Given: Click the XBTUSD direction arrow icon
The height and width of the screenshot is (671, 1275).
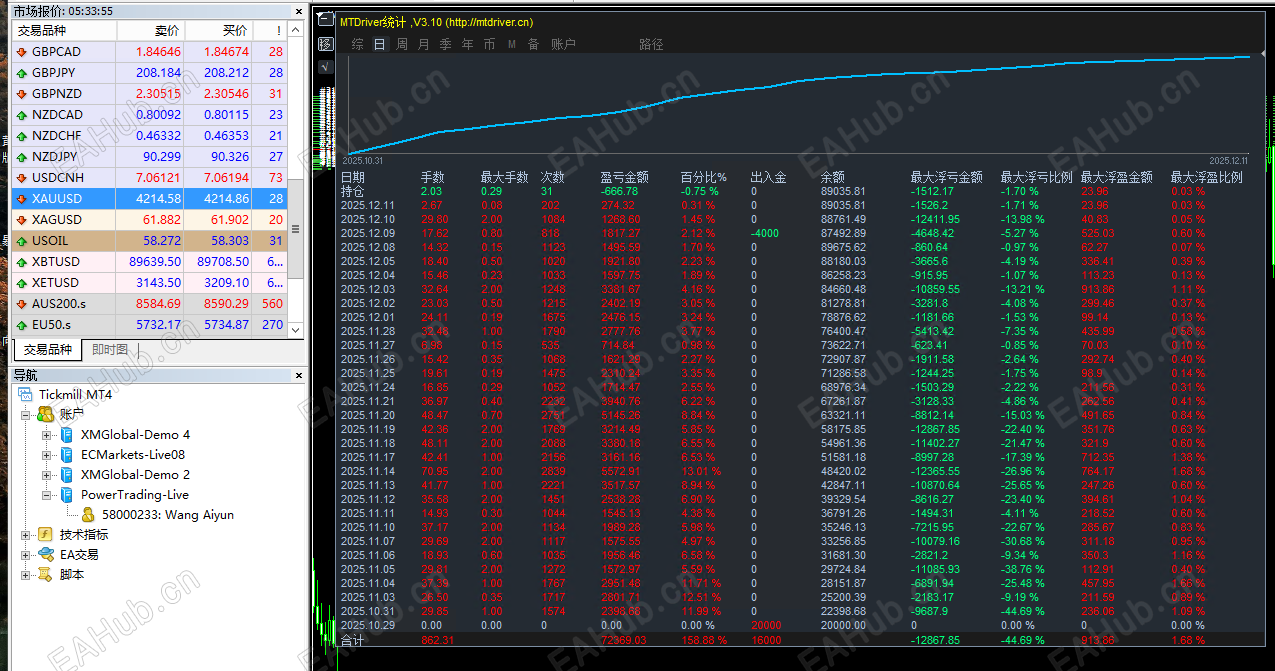Looking at the screenshot, I should (x=23, y=262).
